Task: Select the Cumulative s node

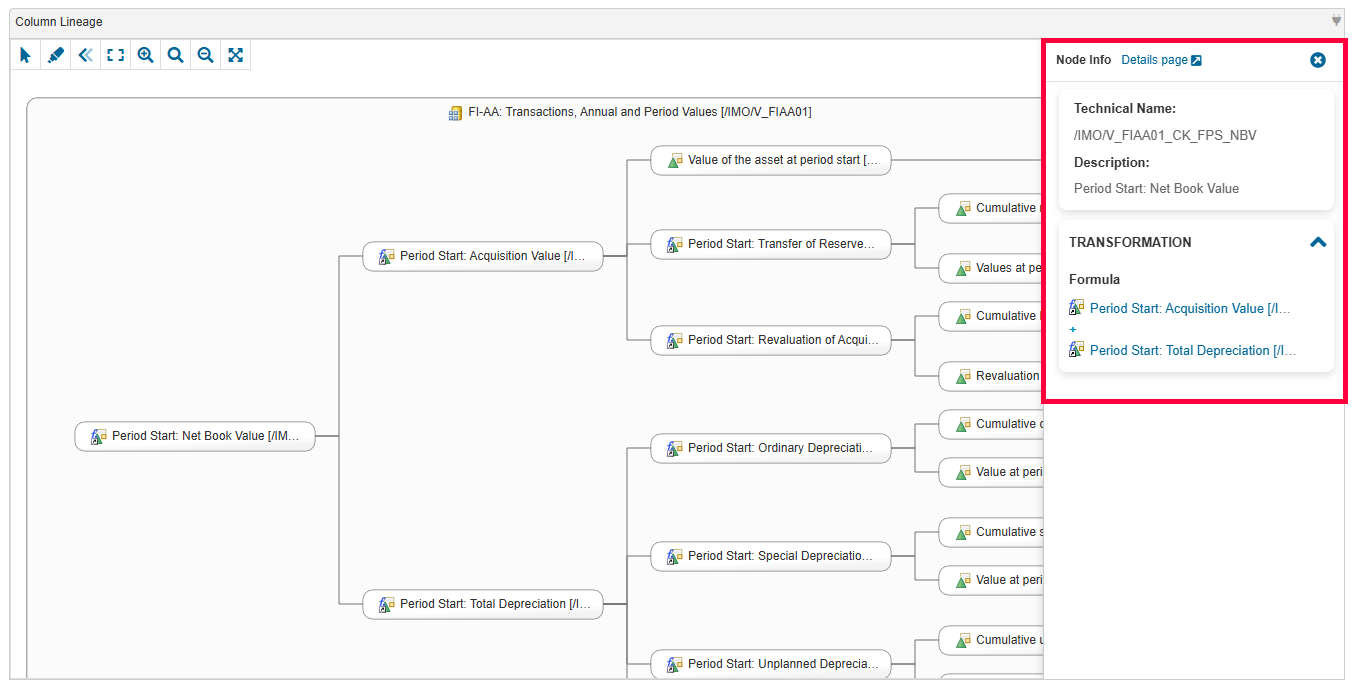Action: pyautogui.click(x=991, y=532)
